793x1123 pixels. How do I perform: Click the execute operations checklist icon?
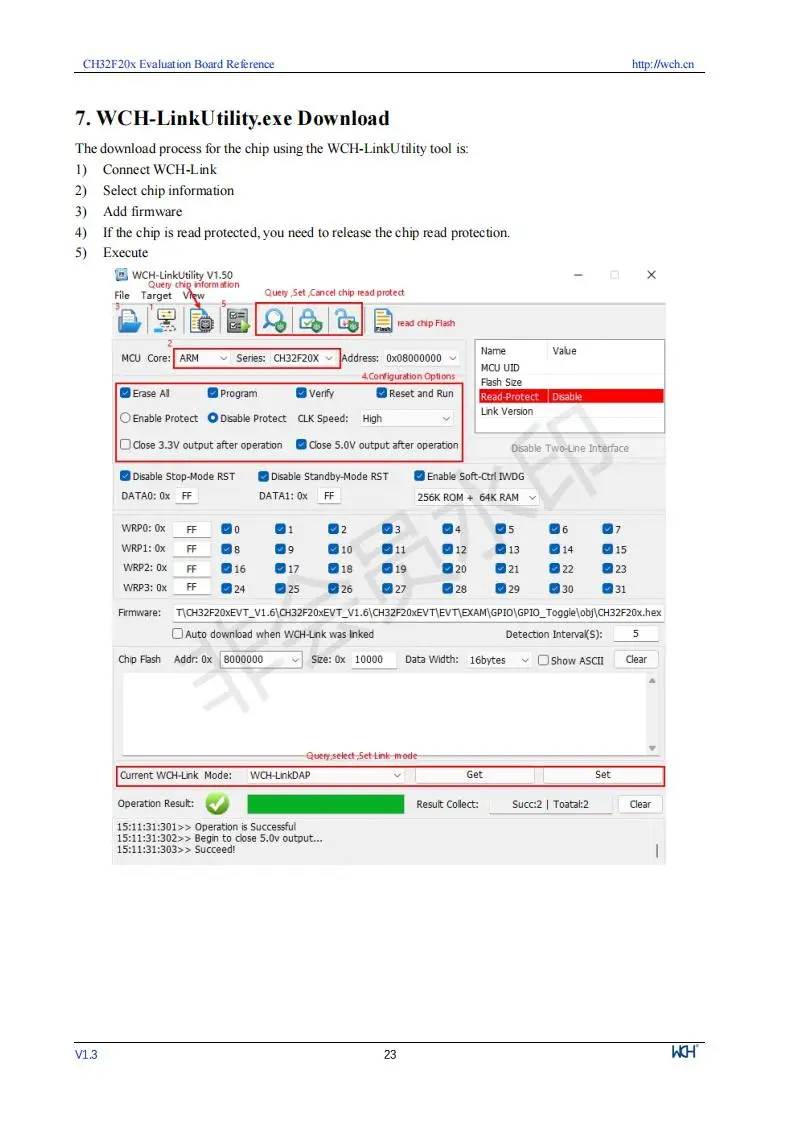coord(238,321)
